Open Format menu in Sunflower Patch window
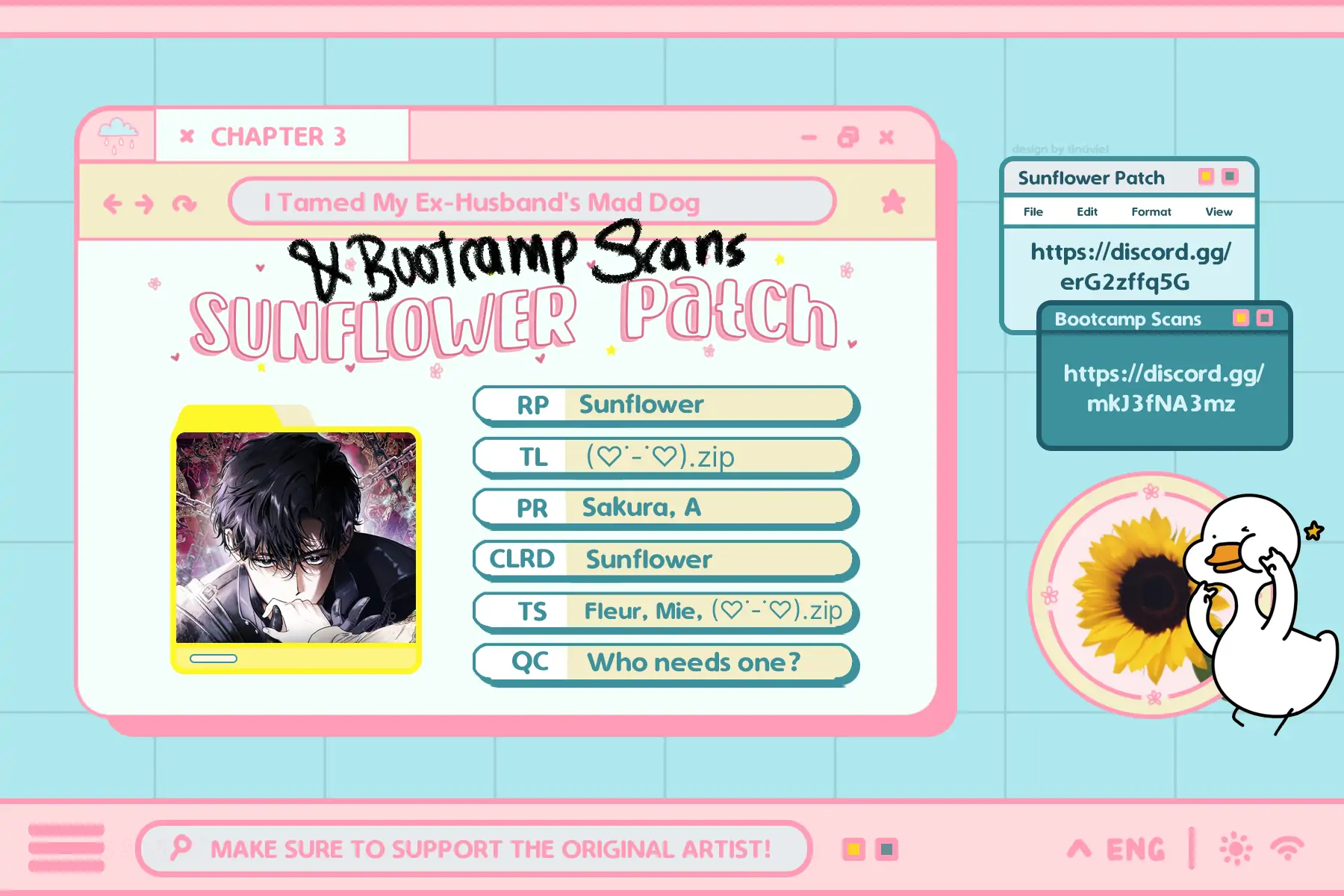Viewport: 1344px width, 896px height. coord(1151,212)
